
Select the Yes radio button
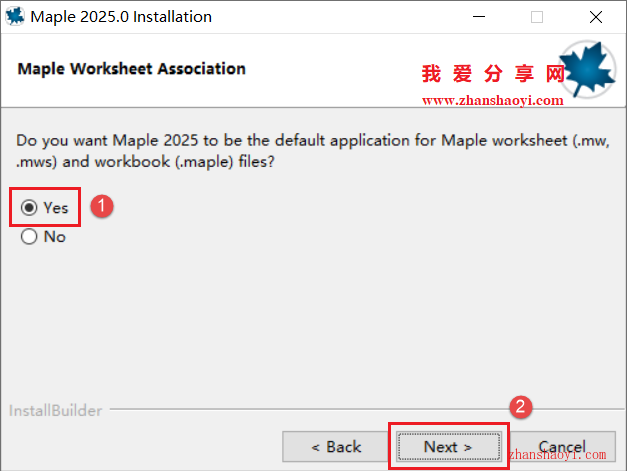[29, 208]
